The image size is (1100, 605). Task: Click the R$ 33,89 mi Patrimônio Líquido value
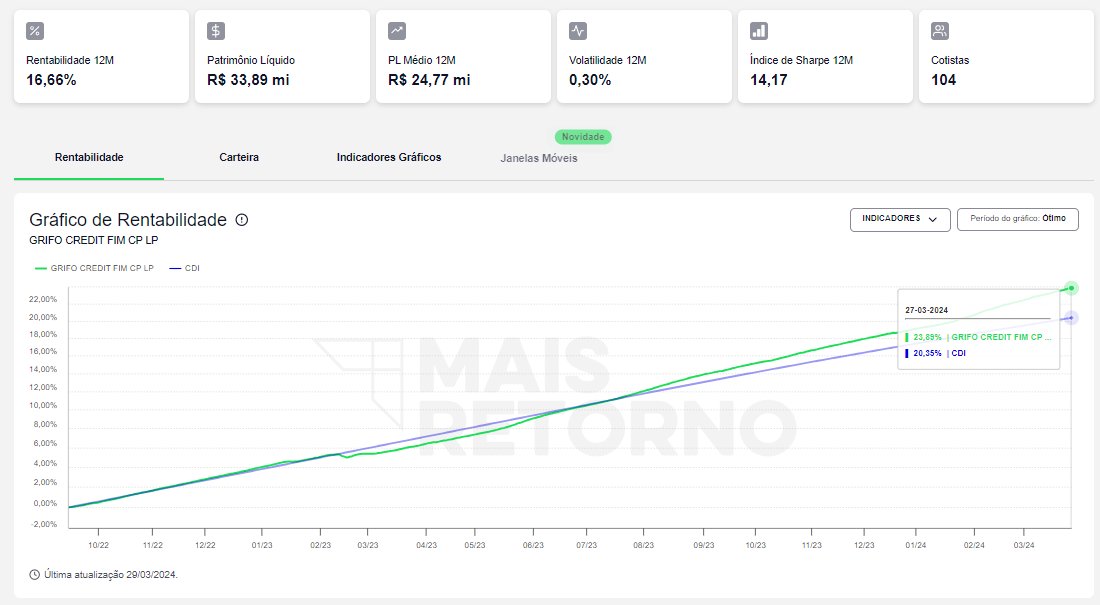[248, 80]
